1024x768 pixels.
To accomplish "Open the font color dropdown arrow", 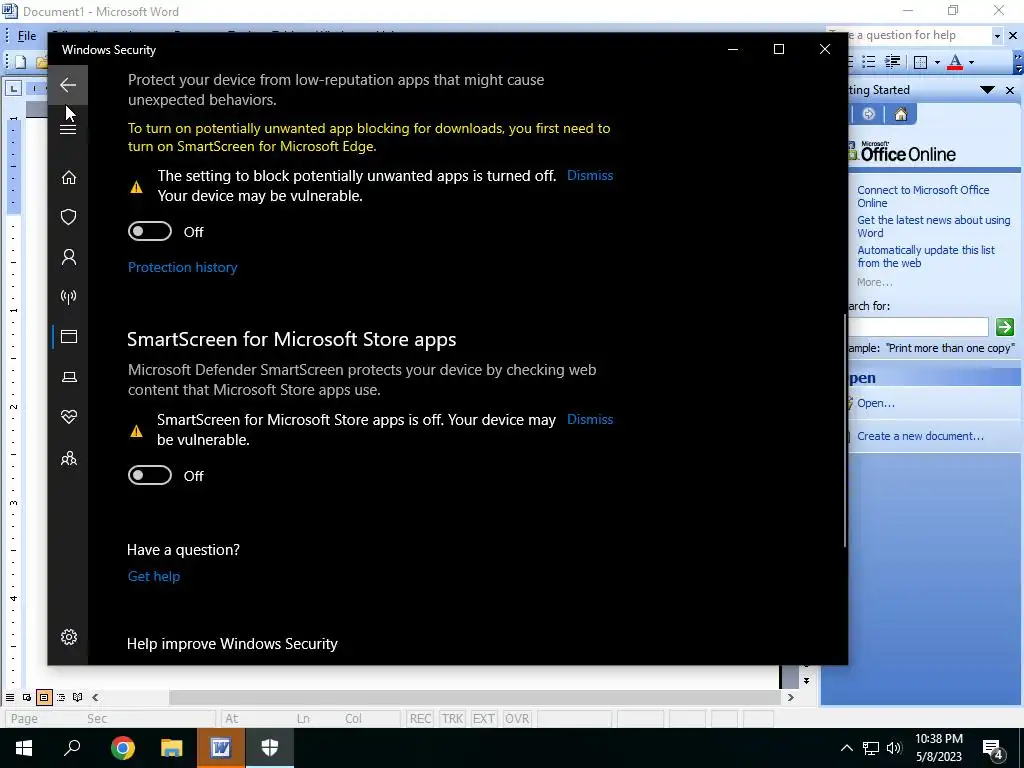I will pos(971,63).
